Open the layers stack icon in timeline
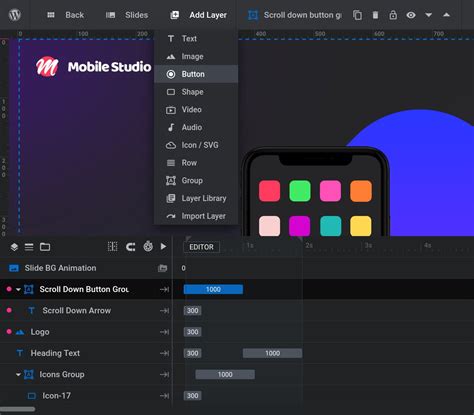474x415 pixels. 14,247
